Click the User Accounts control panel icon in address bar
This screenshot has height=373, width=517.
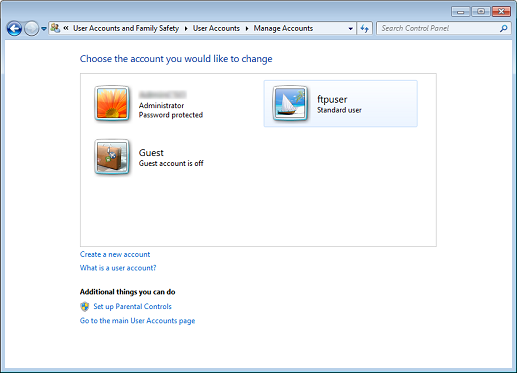pos(55,28)
